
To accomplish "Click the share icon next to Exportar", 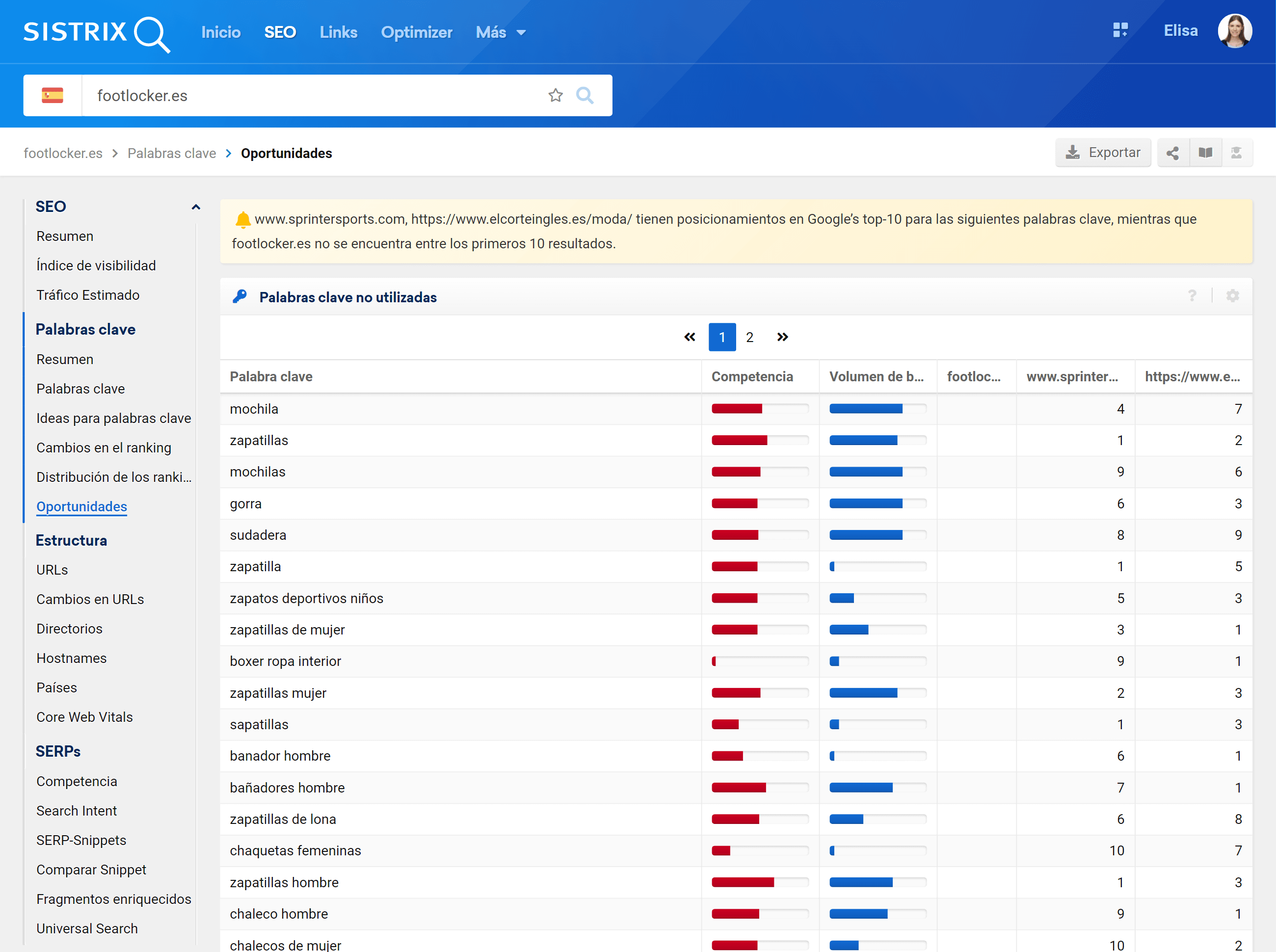I will (x=1173, y=153).
